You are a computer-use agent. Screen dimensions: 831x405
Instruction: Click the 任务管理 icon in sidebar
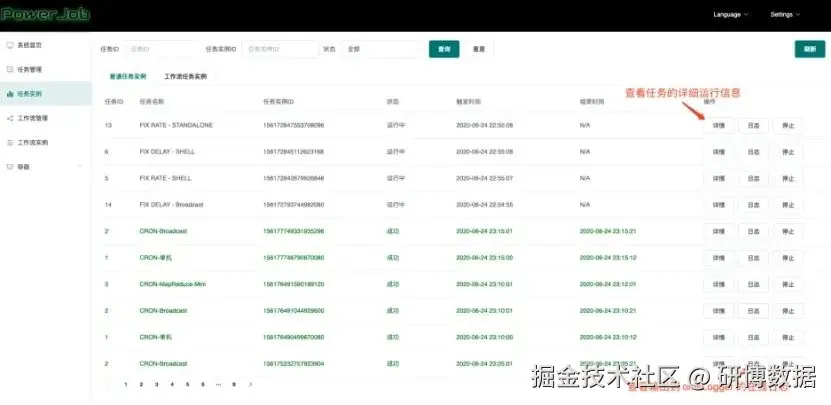pos(10,69)
